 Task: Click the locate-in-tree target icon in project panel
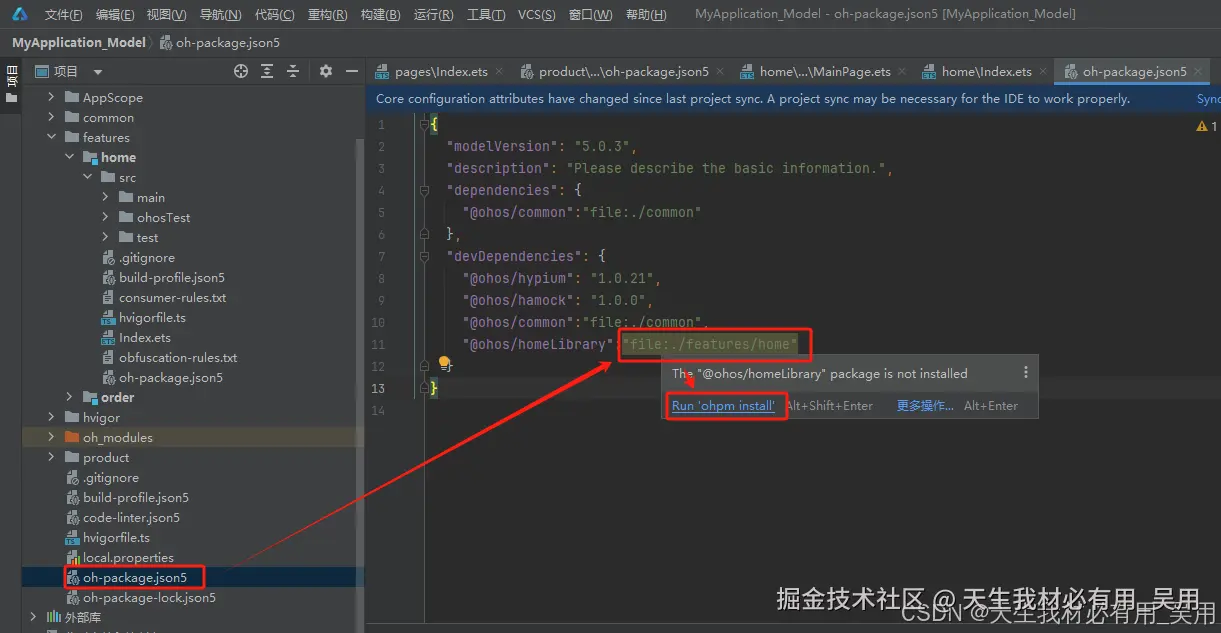[241, 71]
